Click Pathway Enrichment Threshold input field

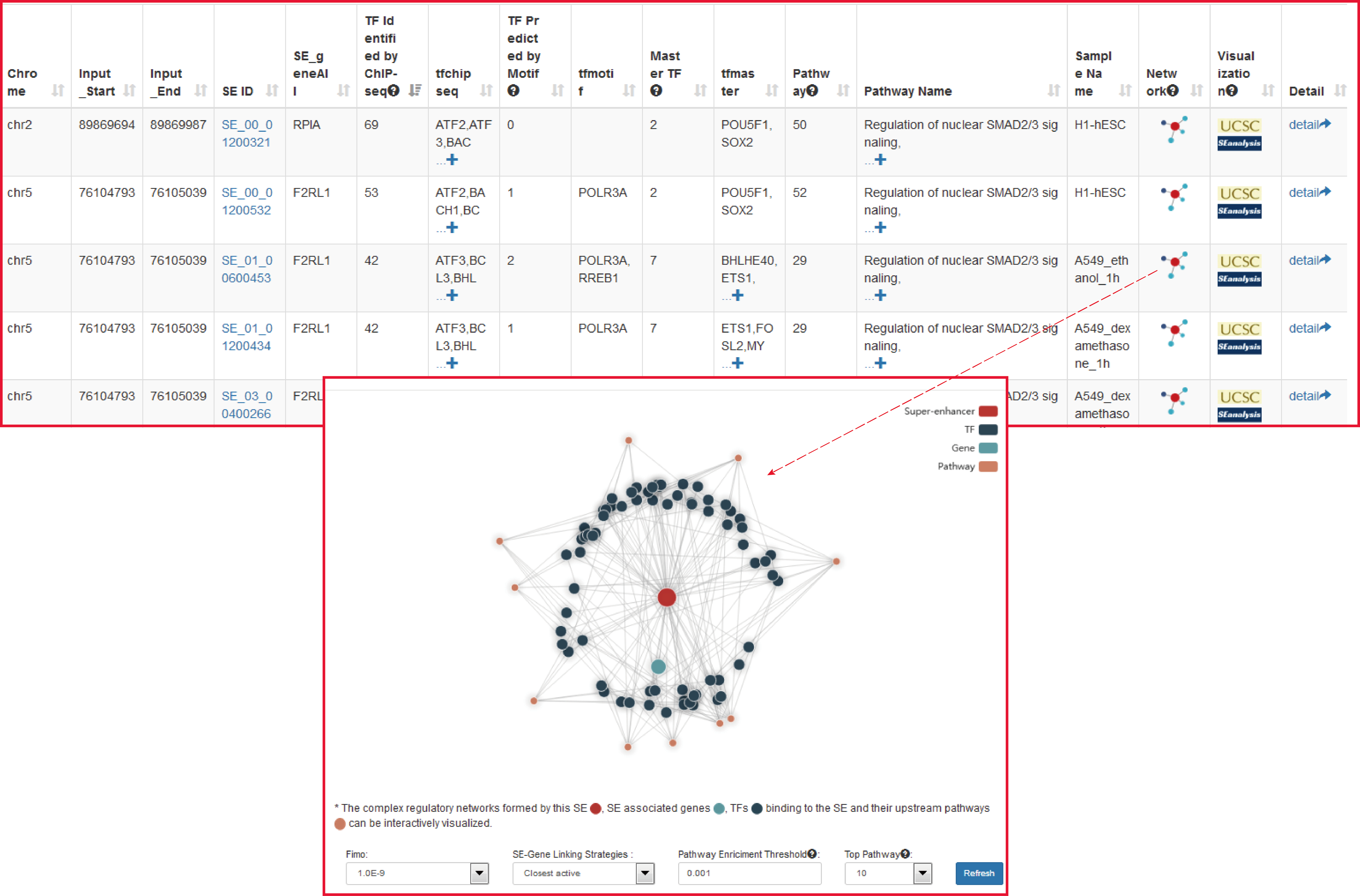coord(749,873)
